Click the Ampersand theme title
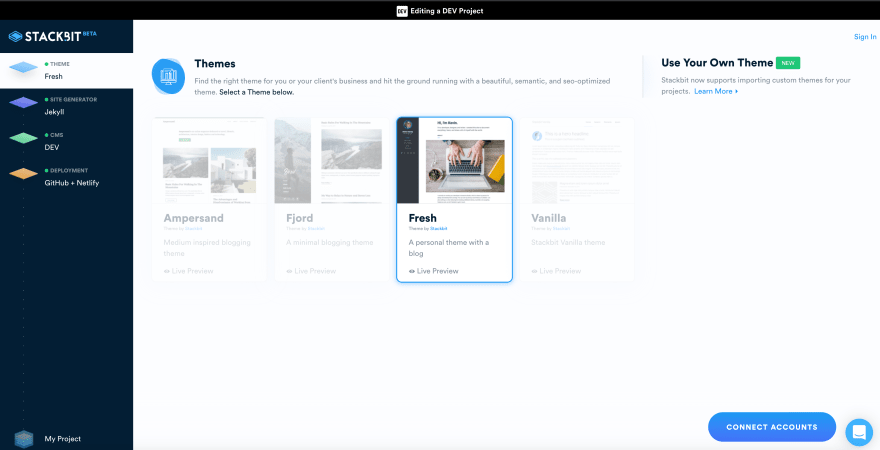Viewport: 880px width, 450px height. coord(194,218)
